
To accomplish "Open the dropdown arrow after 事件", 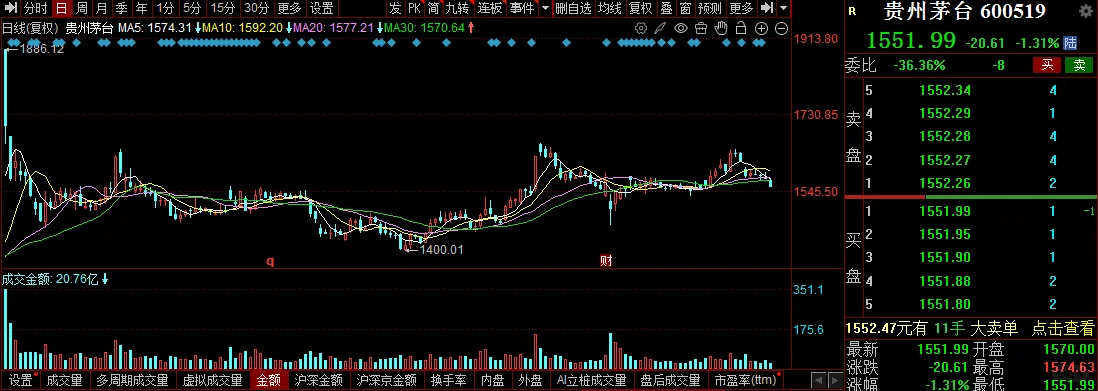I will click(x=545, y=8).
